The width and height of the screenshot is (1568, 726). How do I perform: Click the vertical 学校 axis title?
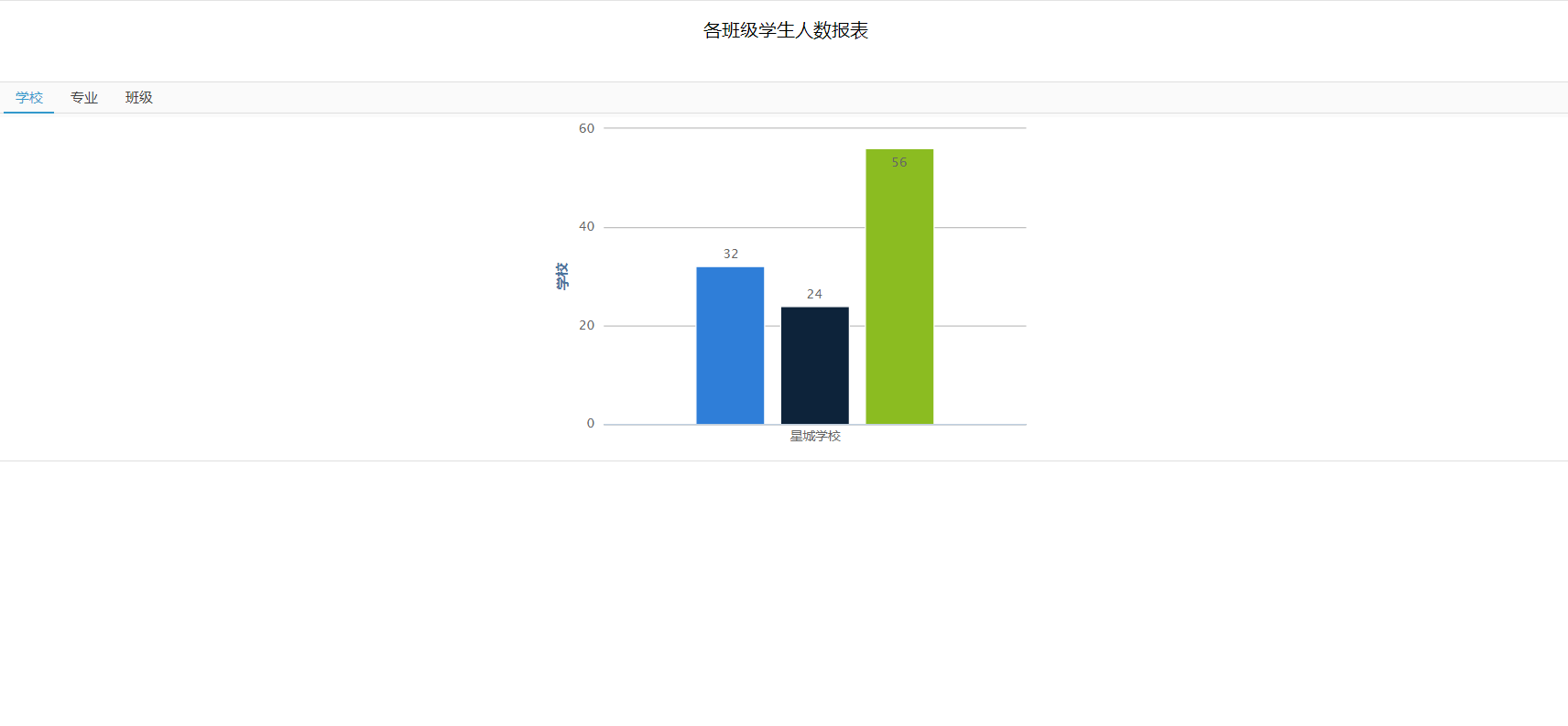click(562, 276)
